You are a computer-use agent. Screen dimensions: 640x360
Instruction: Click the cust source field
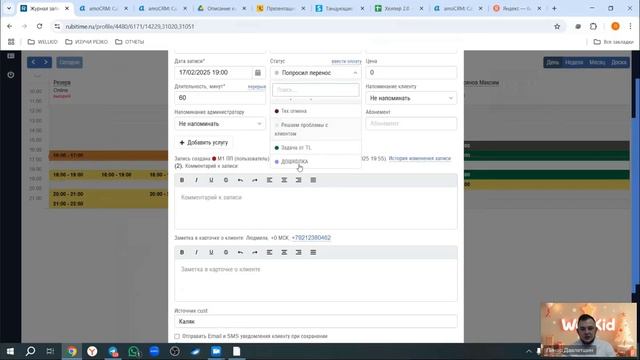click(316, 322)
